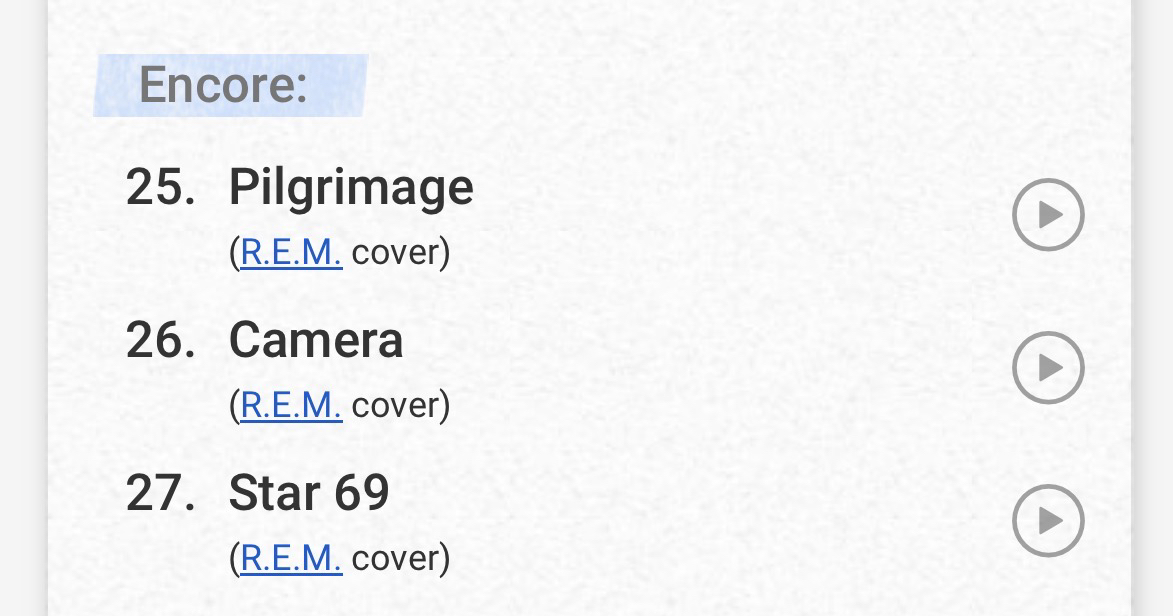Open R.E.M. link under Pilgrimage
Image resolution: width=1173 pixels, height=616 pixels.
[291, 252]
